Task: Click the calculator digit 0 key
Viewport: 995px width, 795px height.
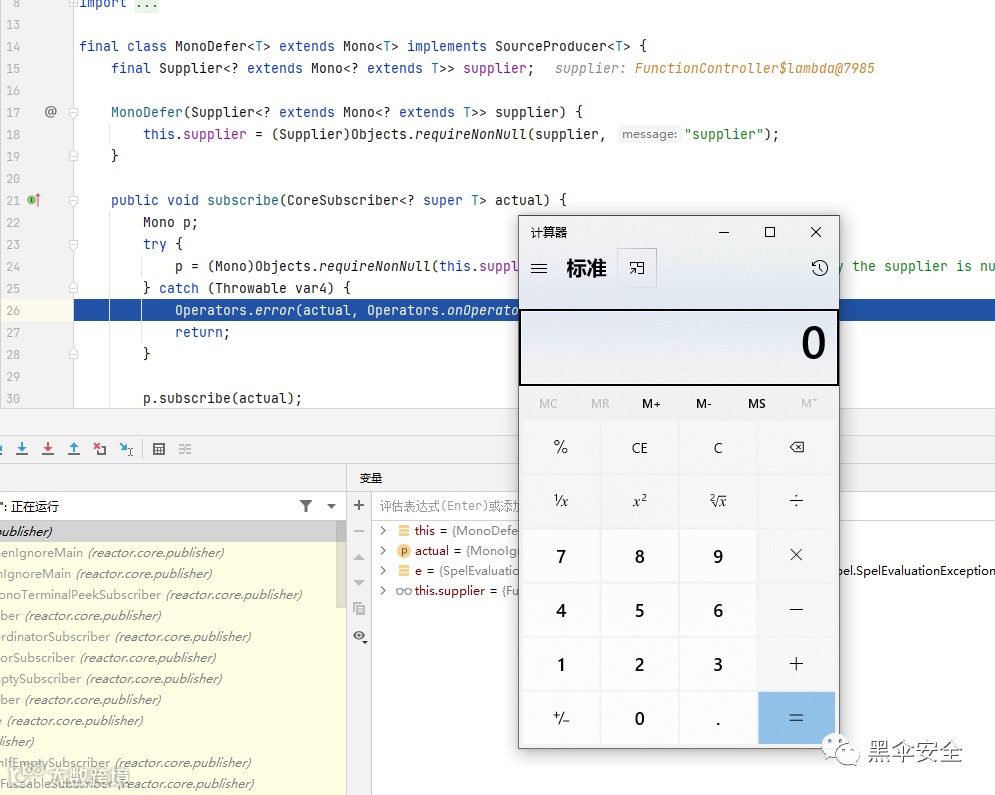Action: click(640, 718)
